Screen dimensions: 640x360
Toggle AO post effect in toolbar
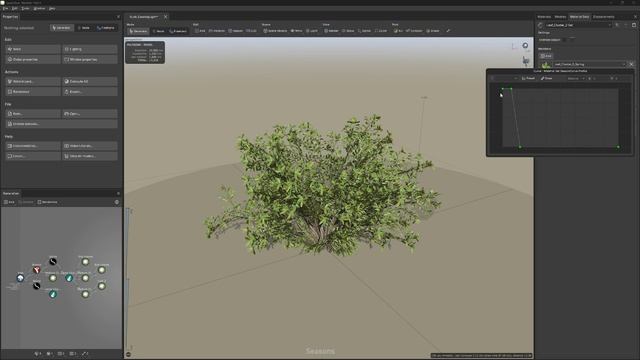tap(398, 31)
